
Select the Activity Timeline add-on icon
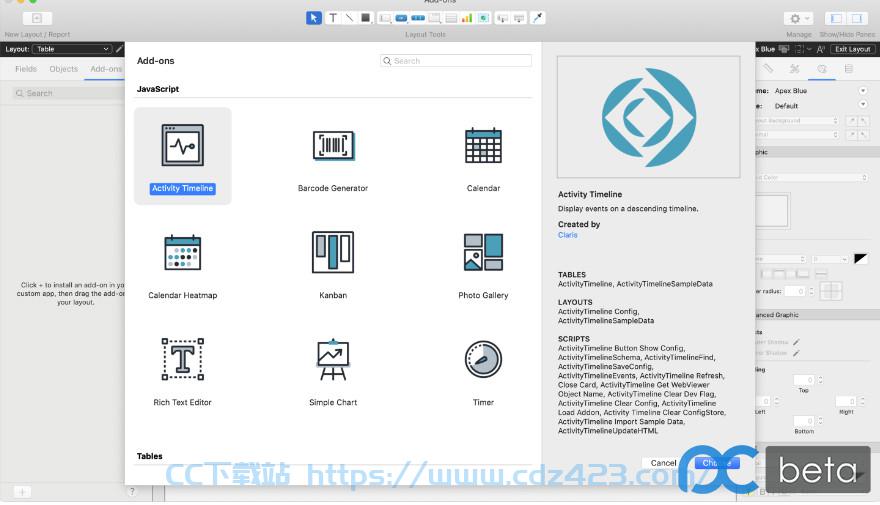point(182,145)
